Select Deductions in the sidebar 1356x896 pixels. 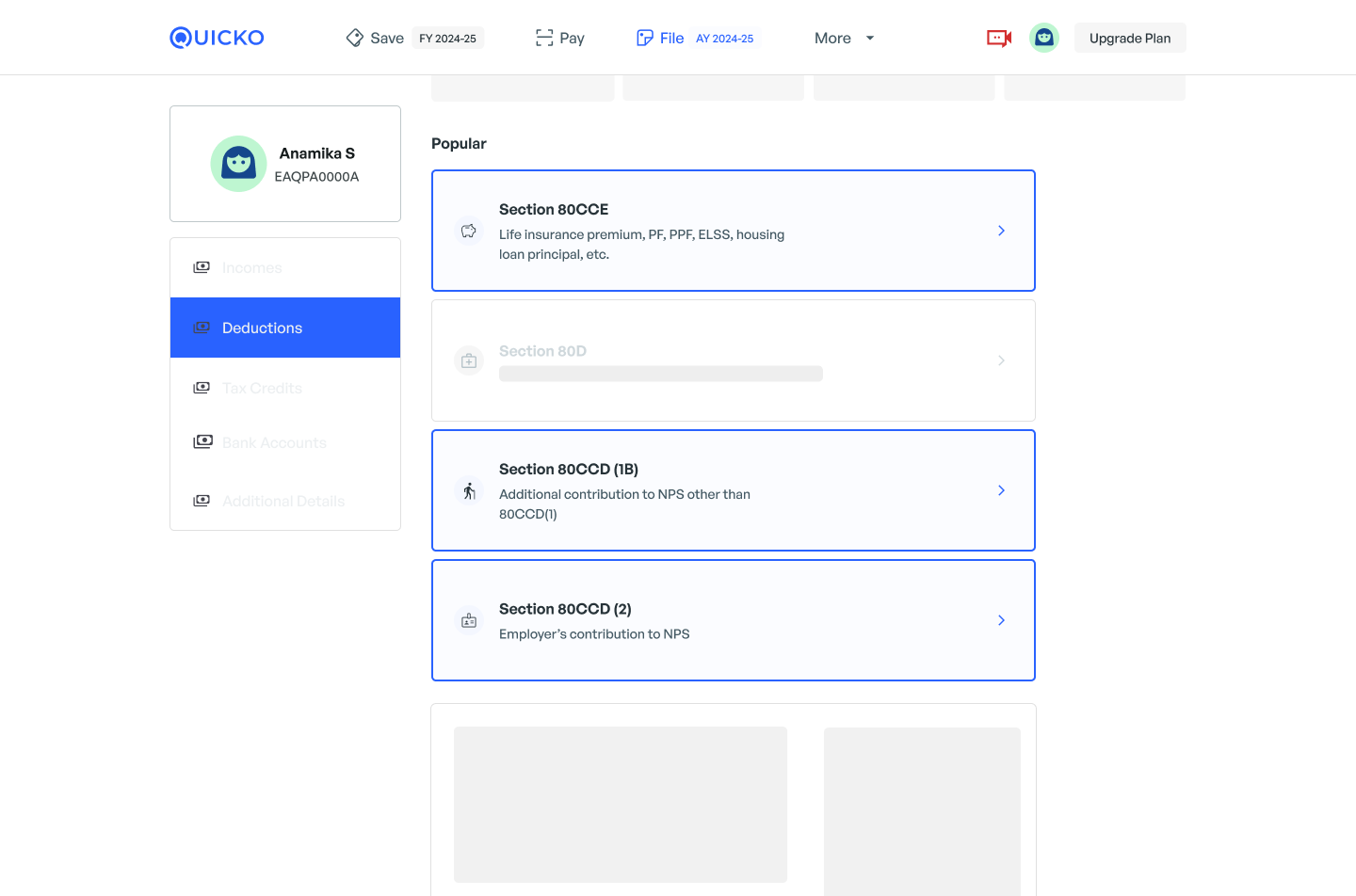(x=285, y=328)
